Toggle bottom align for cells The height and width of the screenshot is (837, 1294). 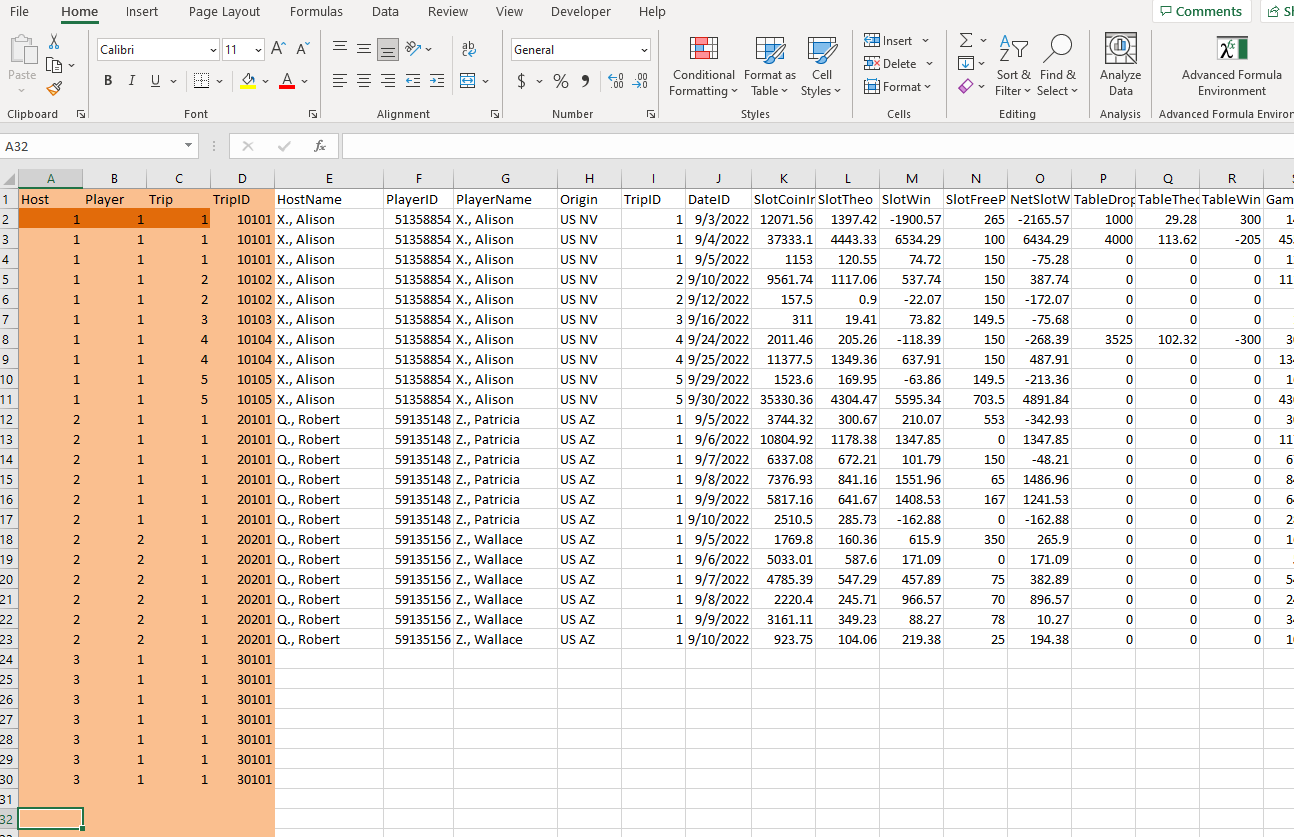(x=388, y=49)
